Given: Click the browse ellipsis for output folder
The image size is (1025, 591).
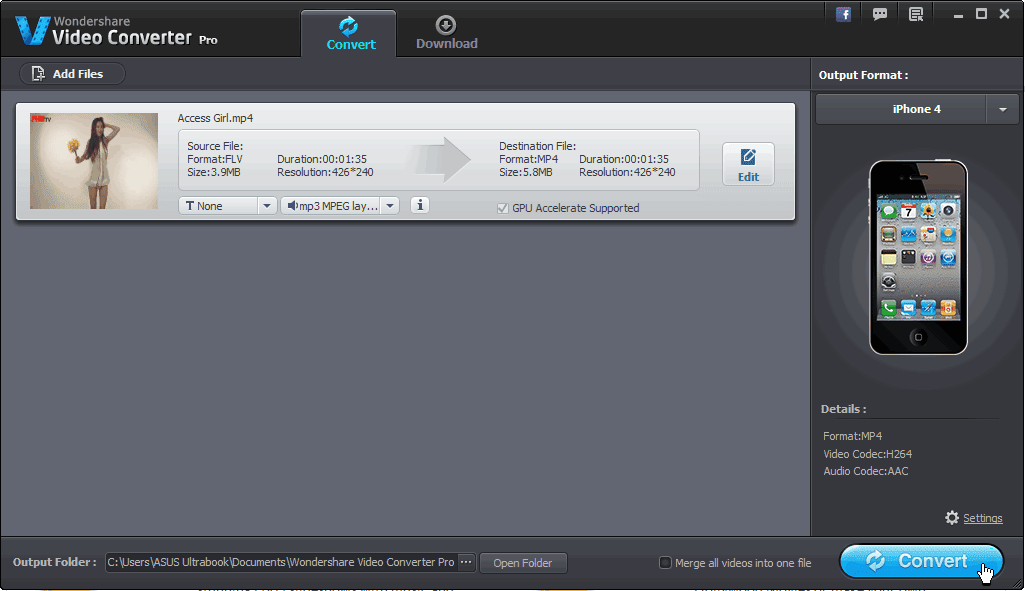Looking at the screenshot, I should 466,562.
